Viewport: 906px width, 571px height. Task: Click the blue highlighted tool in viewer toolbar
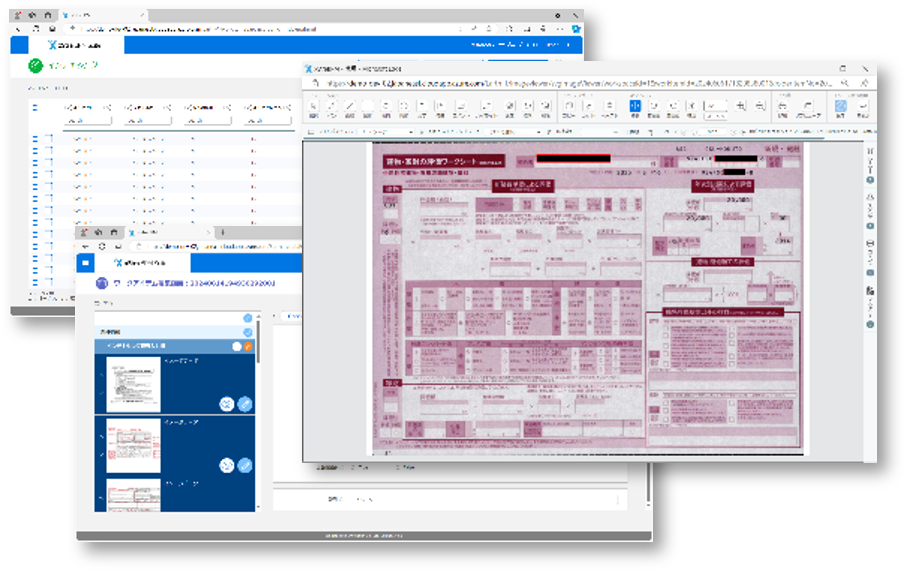point(635,106)
